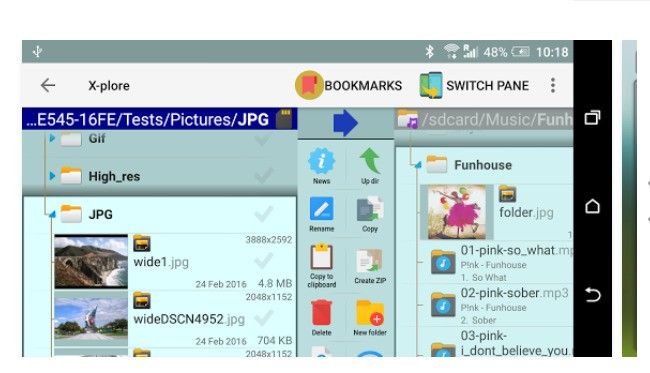Open the wide1.jpg coastline thumbnail

pos(91,262)
